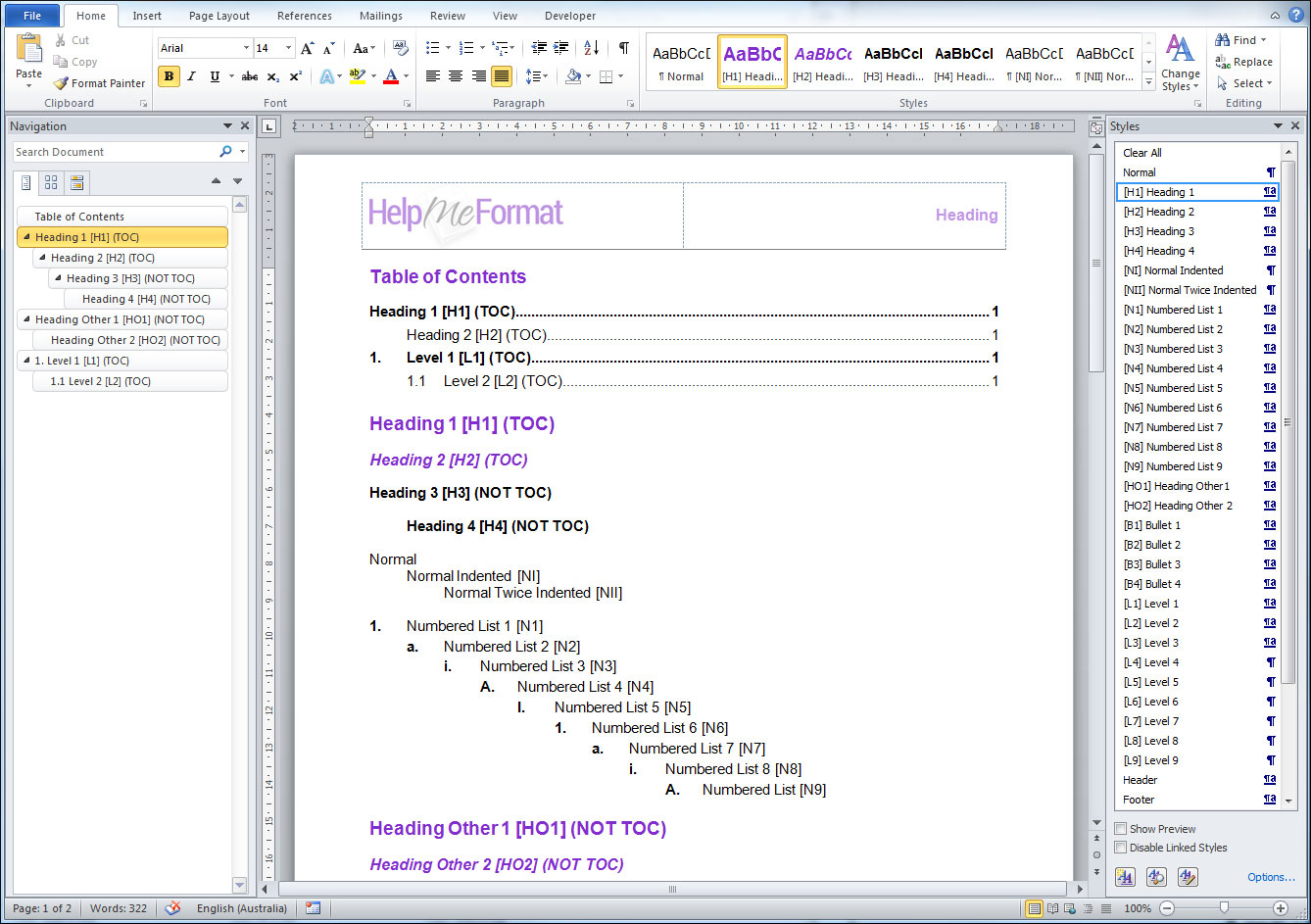Toggle bold formatting off
Screen dimensions: 1311x924
tap(169, 75)
